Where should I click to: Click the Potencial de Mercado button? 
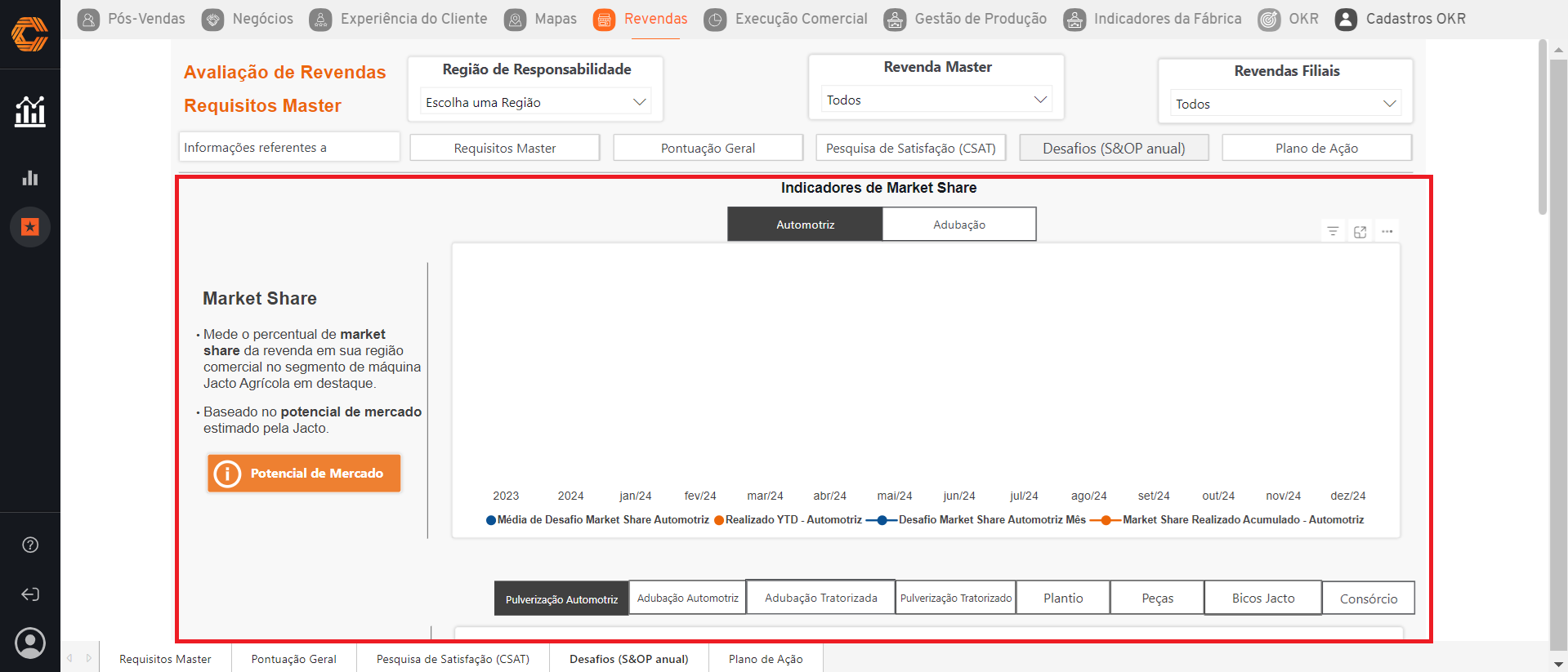[x=304, y=474]
